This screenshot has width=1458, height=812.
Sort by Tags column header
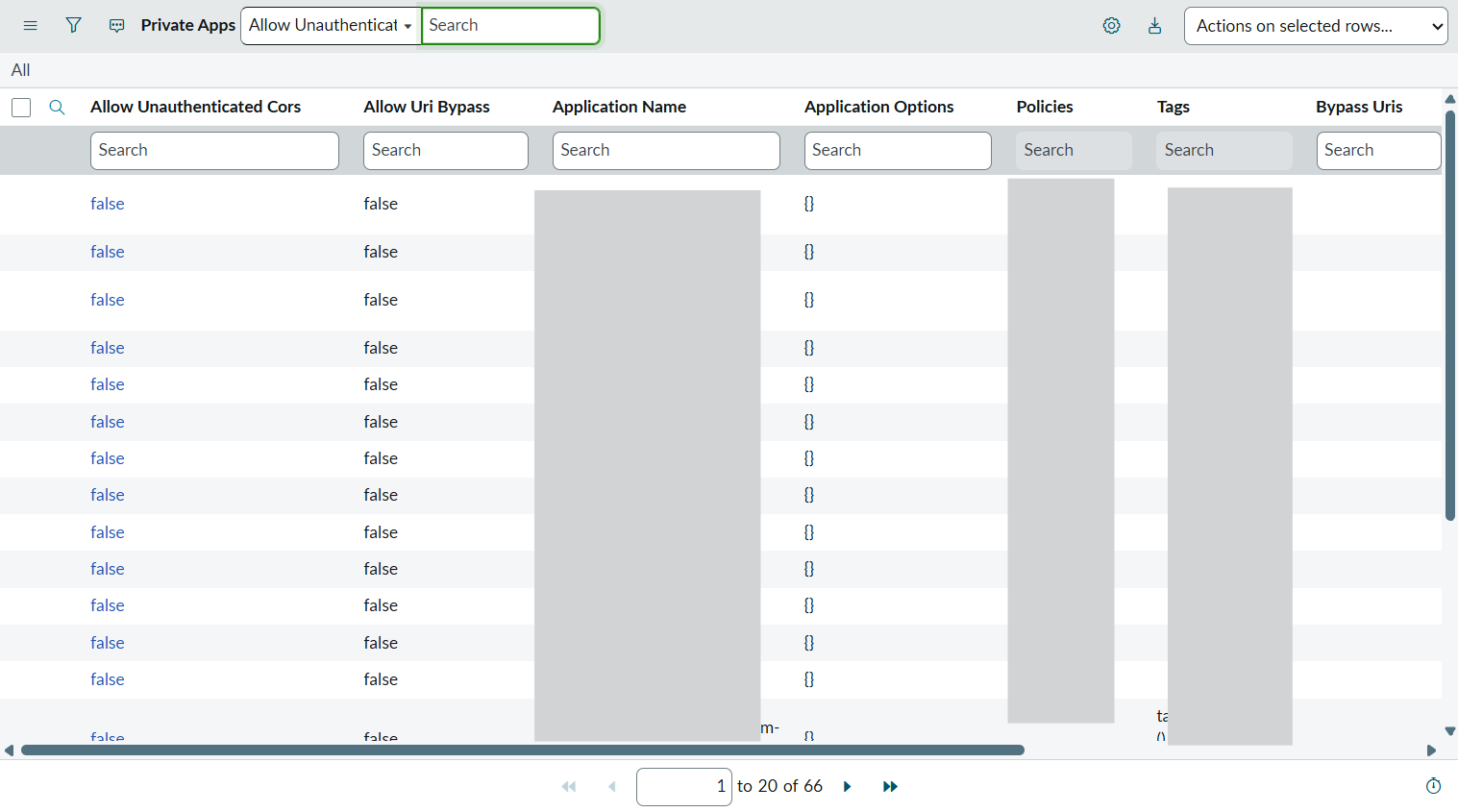coord(1174,107)
